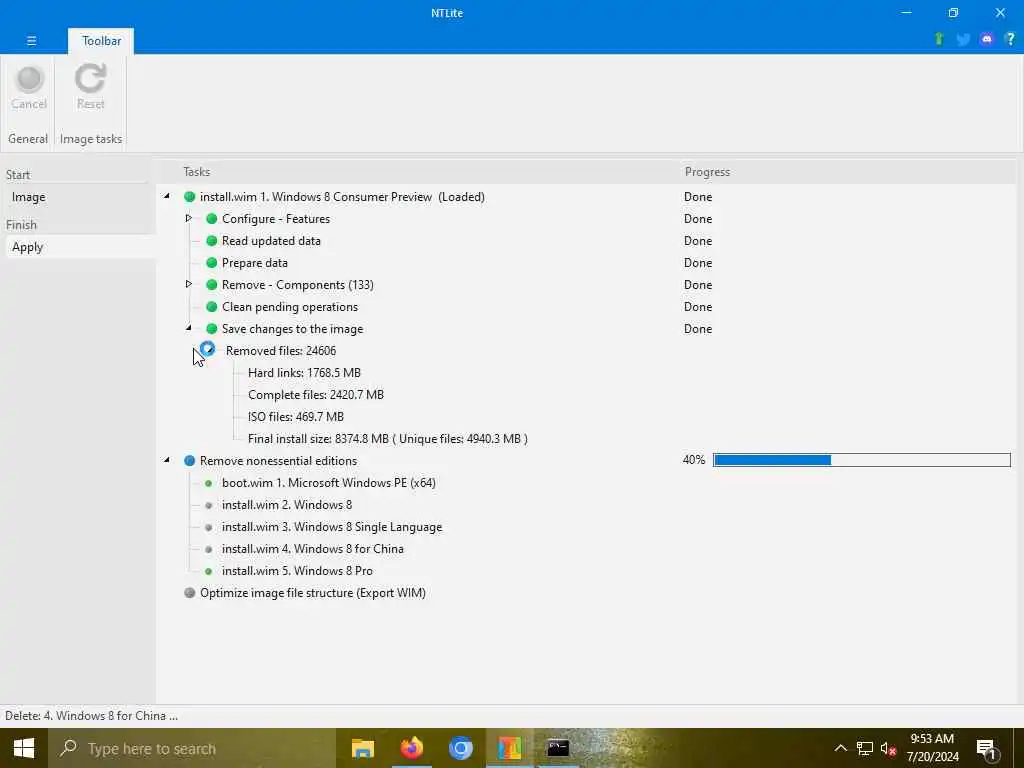Click the small green dot beside boot.wim 1

(x=208, y=483)
